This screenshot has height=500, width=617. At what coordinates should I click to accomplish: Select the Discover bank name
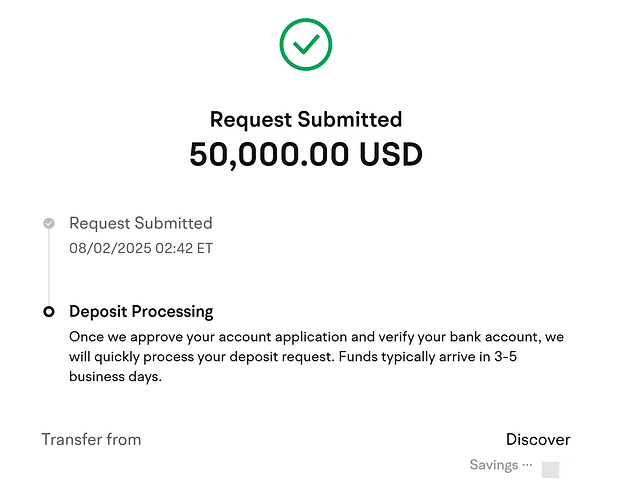(538, 439)
